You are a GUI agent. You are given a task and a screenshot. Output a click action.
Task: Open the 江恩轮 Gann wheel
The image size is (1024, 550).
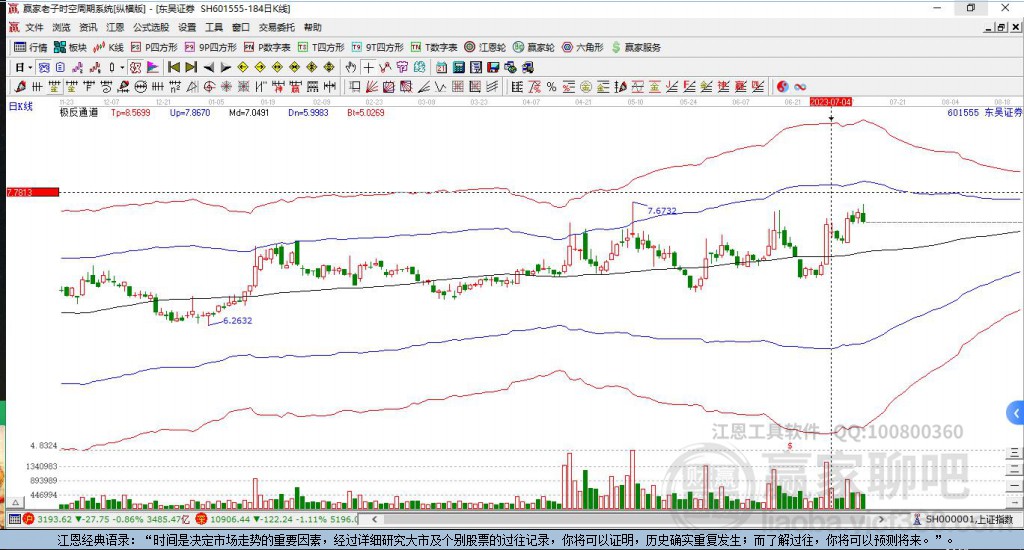tap(485, 47)
